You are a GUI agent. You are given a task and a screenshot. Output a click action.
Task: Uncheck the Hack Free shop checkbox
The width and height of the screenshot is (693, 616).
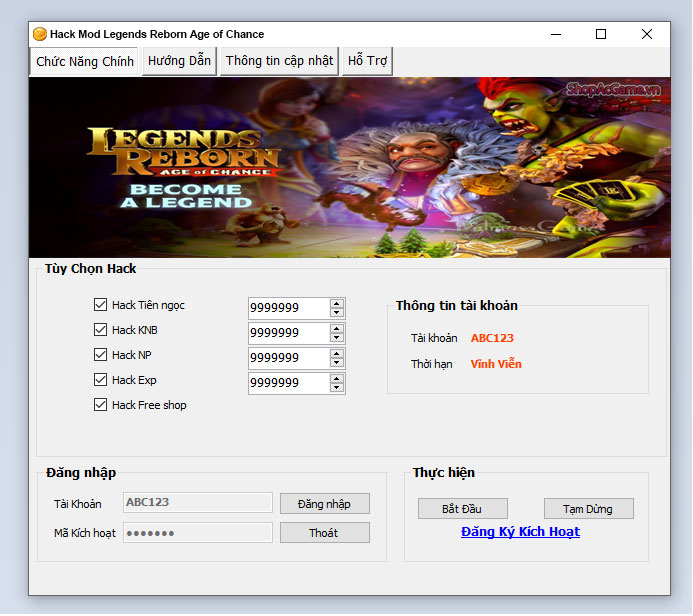tap(100, 405)
